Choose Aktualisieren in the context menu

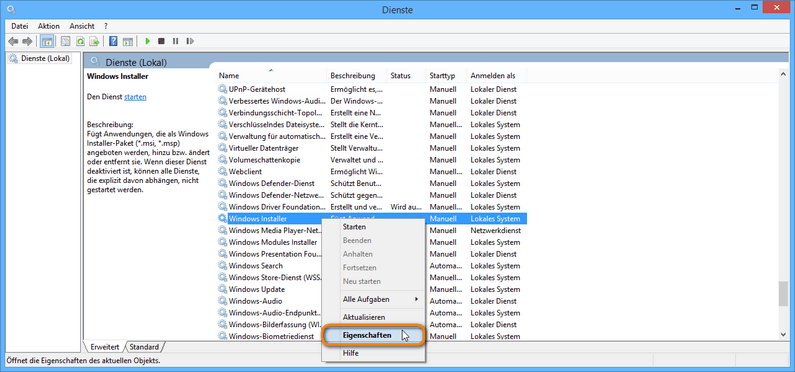[x=374, y=317]
